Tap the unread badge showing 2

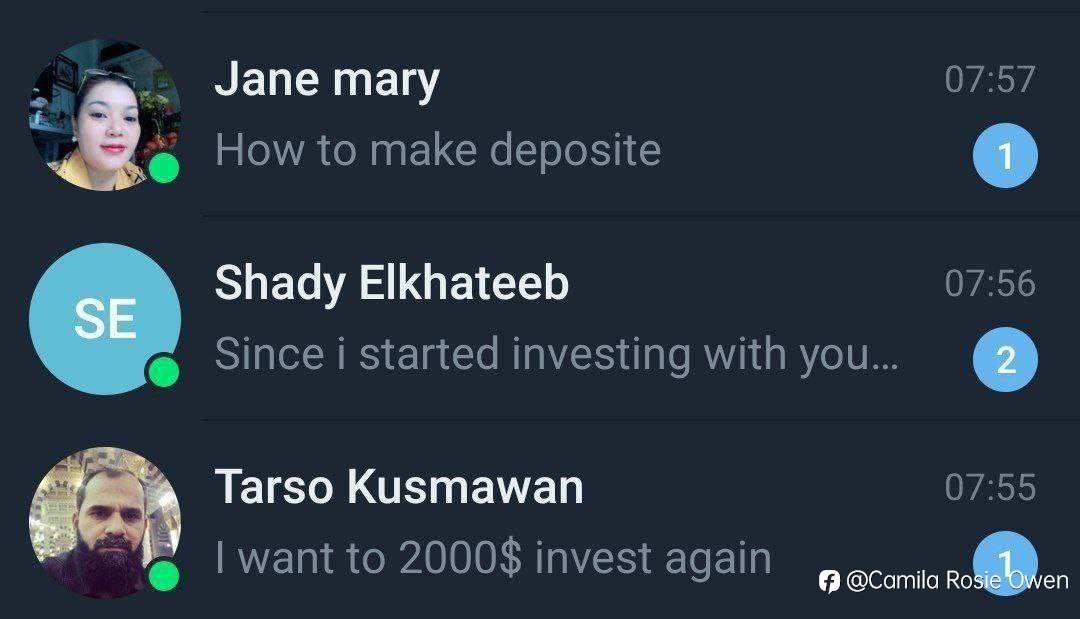(1005, 360)
